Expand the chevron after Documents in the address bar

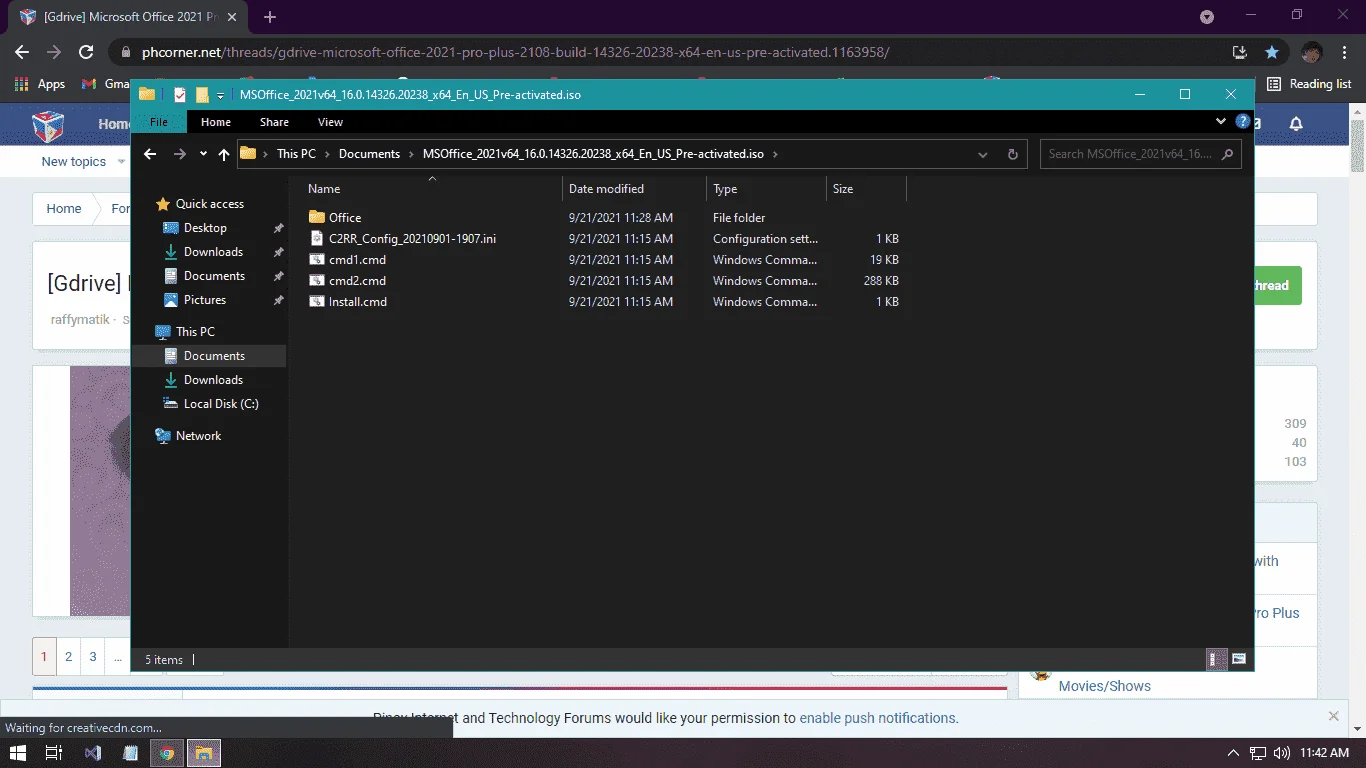(411, 154)
